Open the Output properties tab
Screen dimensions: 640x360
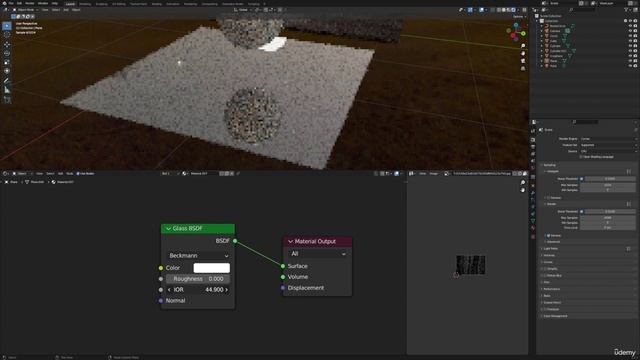[533, 147]
